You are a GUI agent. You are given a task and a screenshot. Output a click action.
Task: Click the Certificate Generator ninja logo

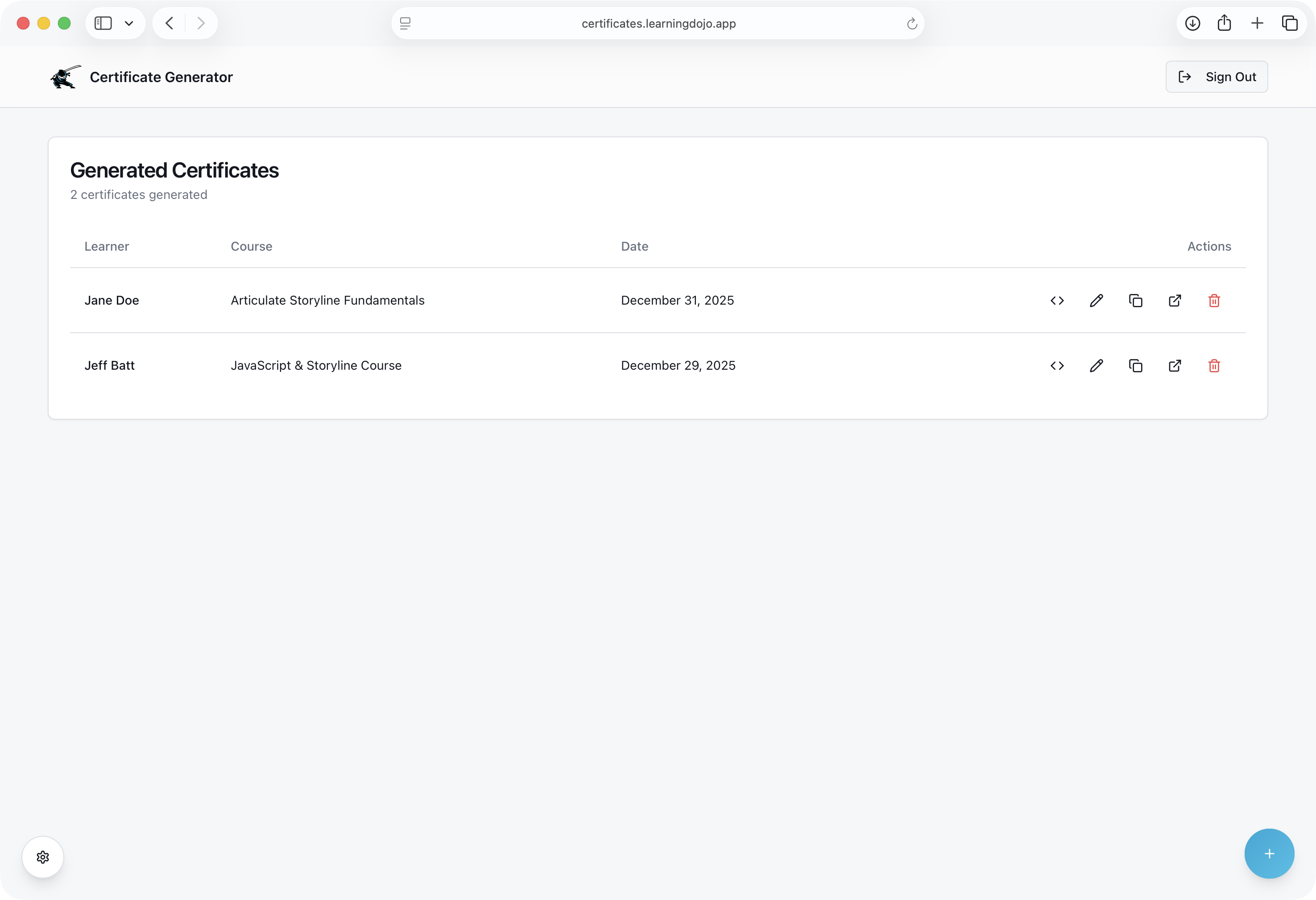click(65, 76)
